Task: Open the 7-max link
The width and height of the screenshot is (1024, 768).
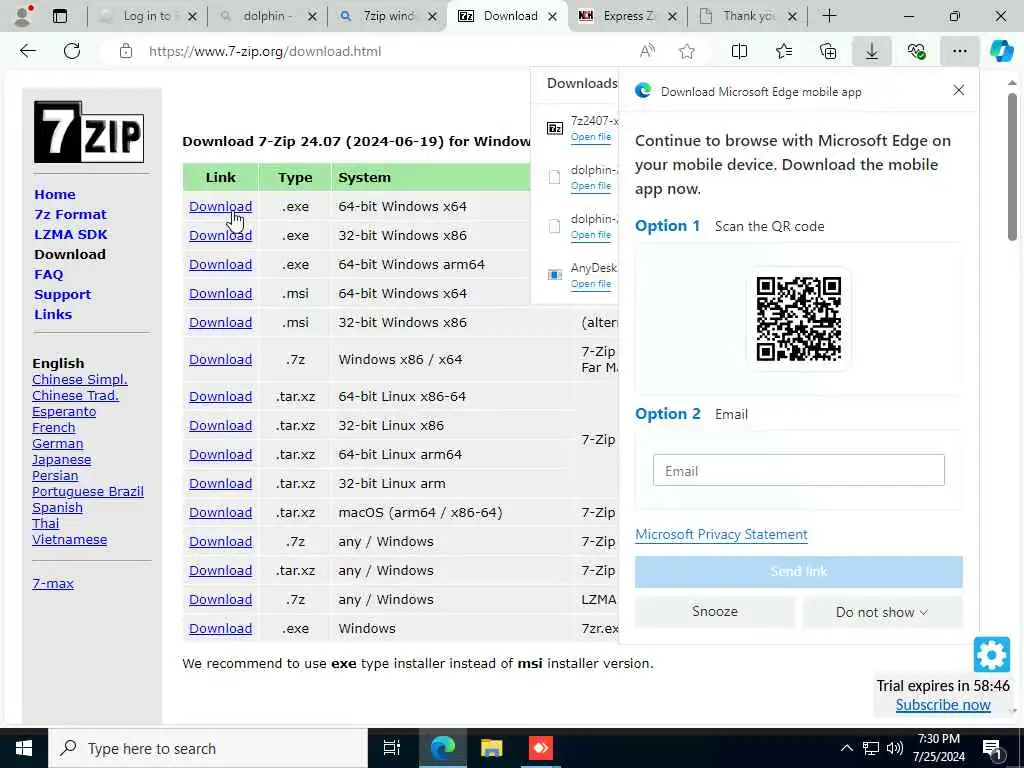Action: pos(53,583)
